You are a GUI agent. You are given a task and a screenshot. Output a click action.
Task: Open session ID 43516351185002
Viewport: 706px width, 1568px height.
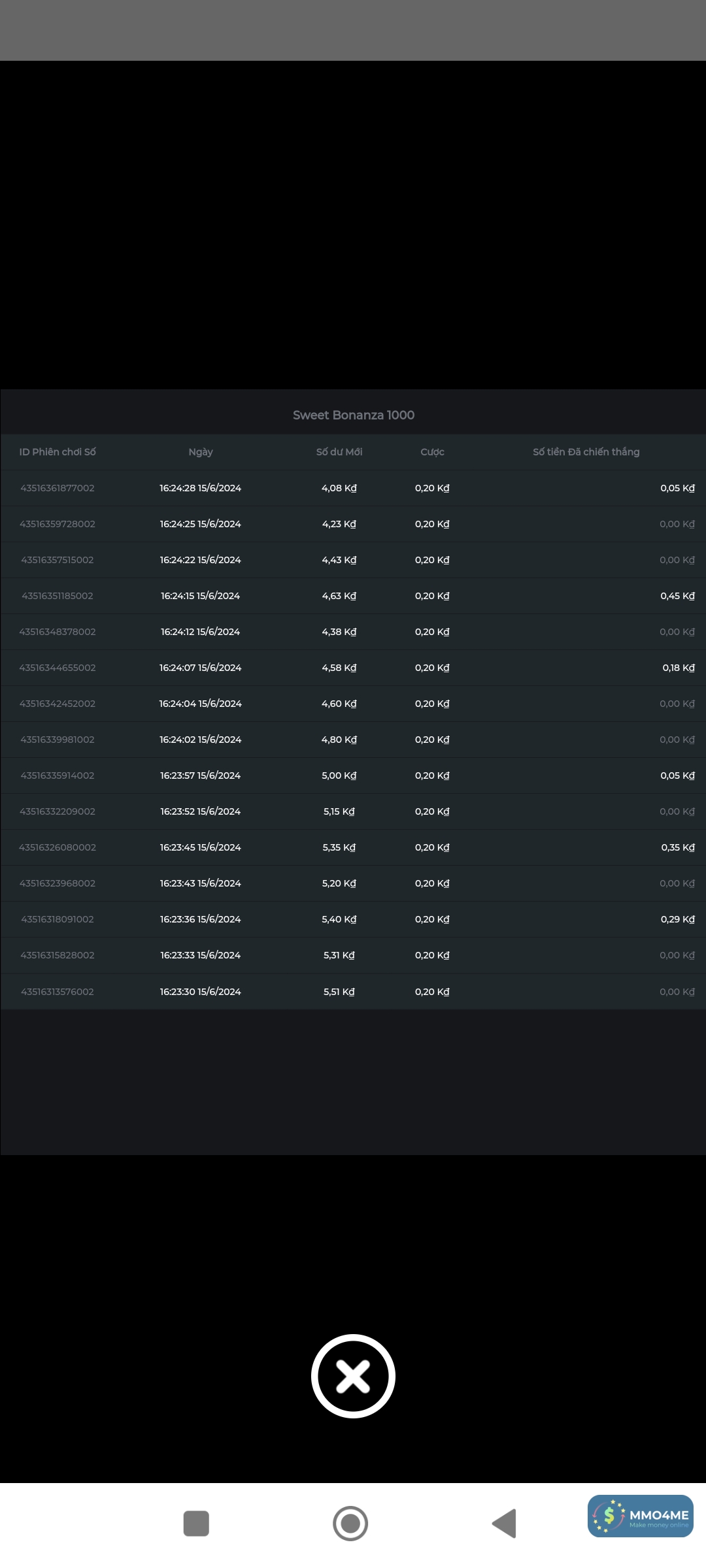(58, 596)
